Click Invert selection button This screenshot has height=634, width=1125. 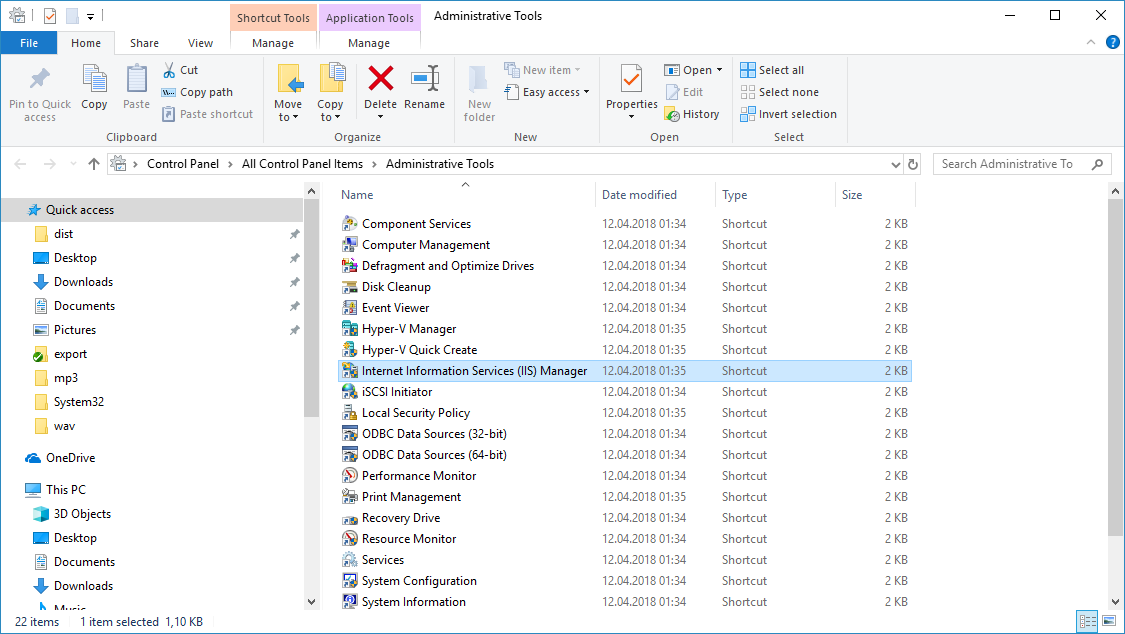coord(788,114)
